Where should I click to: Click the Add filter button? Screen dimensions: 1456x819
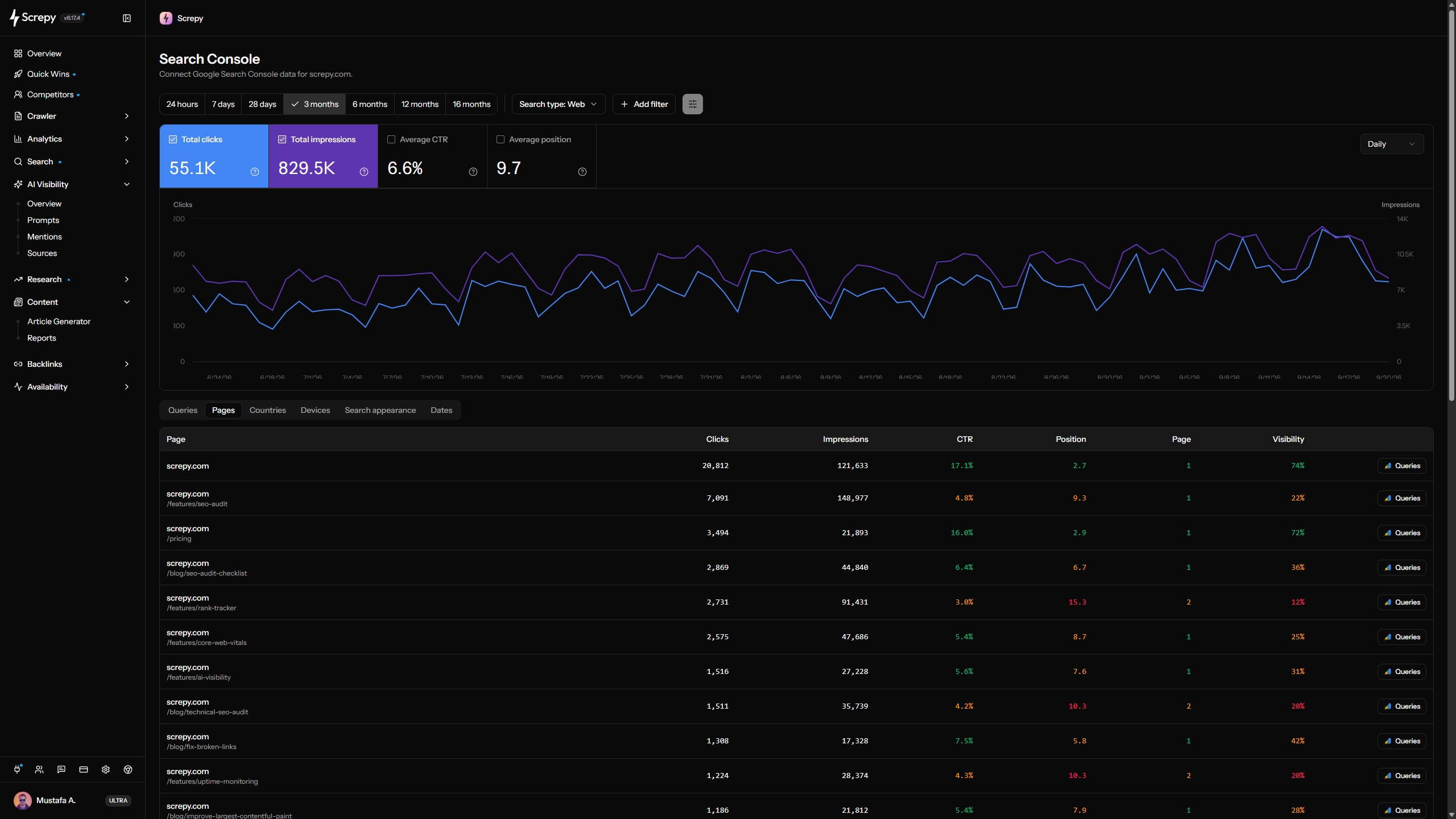point(644,104)
